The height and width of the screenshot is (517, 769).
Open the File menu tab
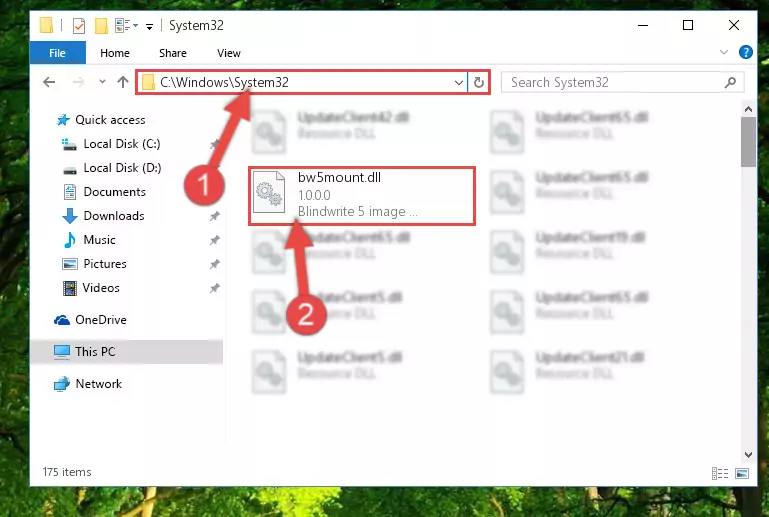[57, 53]
